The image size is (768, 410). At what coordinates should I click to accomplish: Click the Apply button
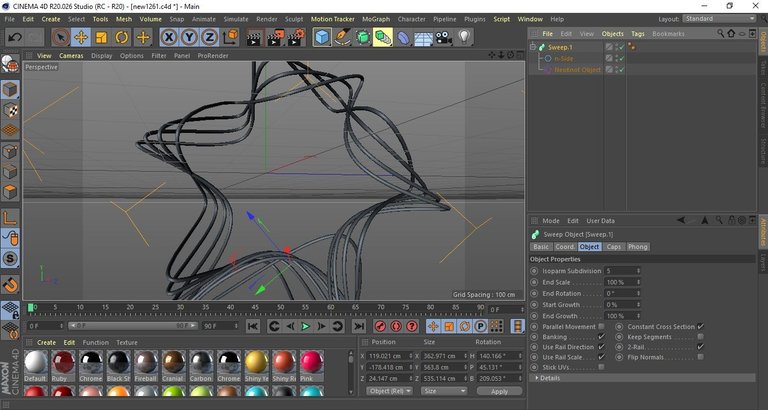tap(499, 391)
